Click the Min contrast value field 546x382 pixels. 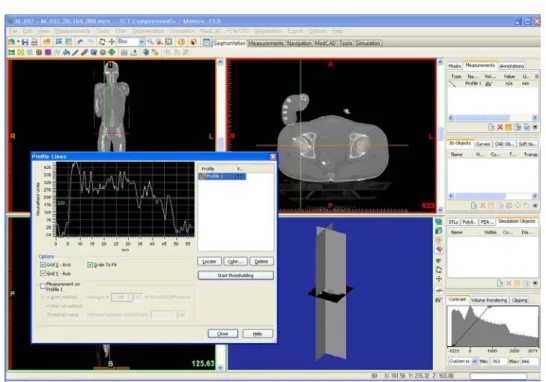pyautogui.click(x=498, y=361)
